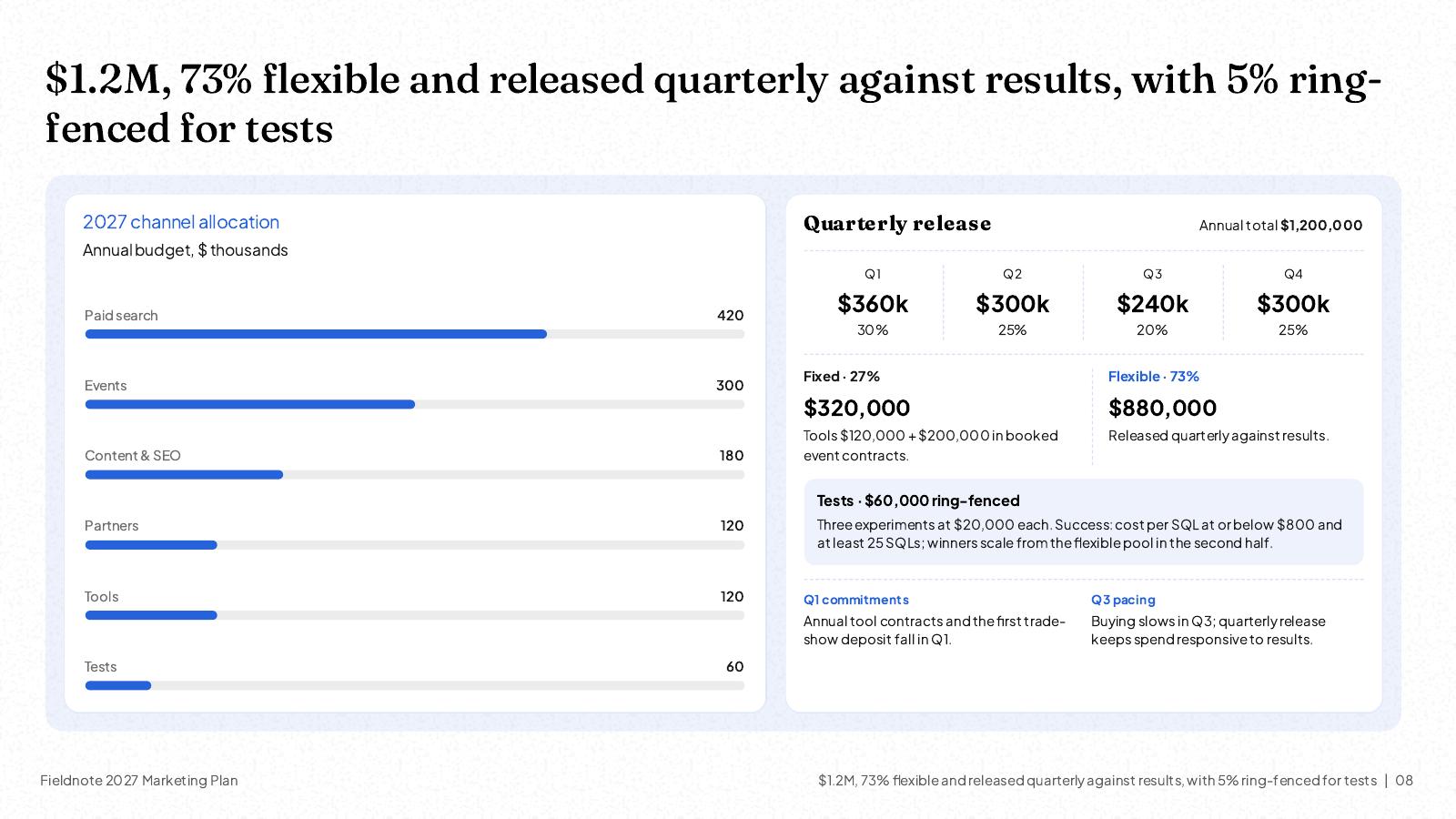Click the 'Fixed · 27%' label

coord(842,376)
